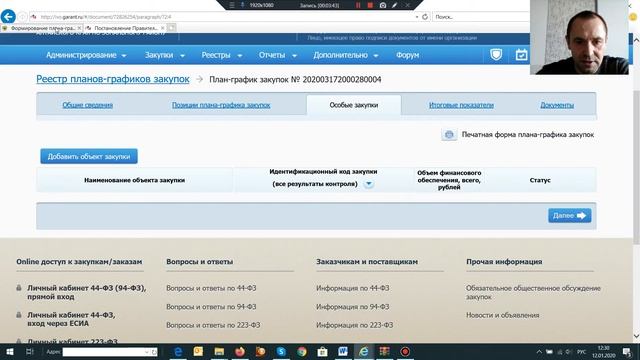
Task: Open Печатная форма плана-графика закупок link
Action: 527,134
